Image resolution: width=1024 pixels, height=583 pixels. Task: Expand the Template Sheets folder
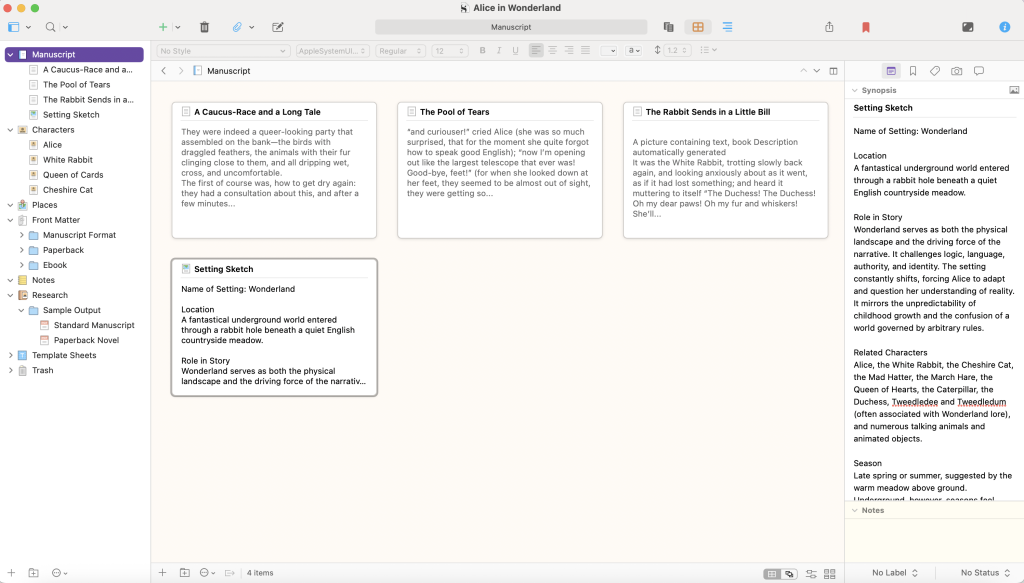(10, 355)
